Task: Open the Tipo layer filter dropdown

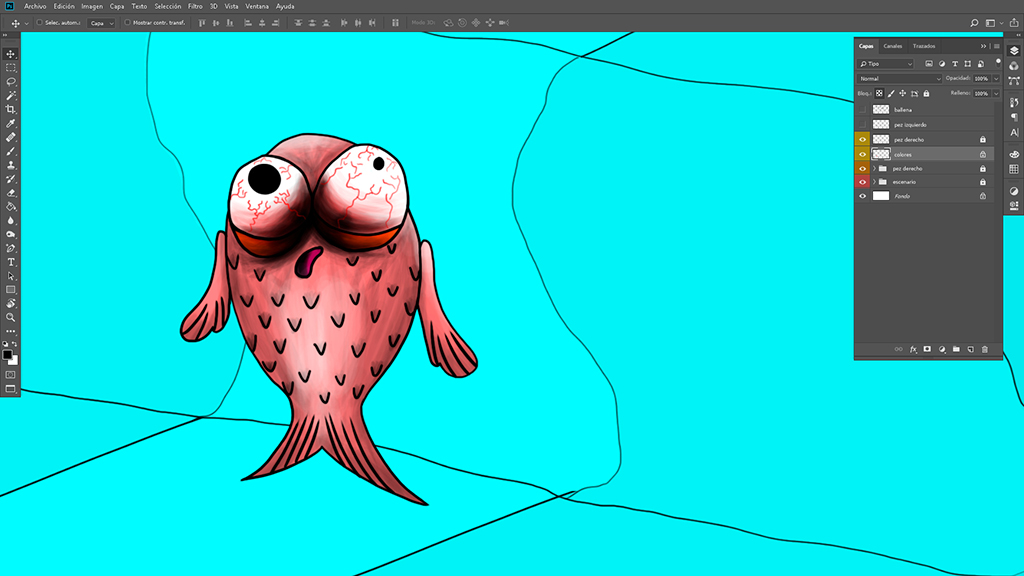Action: point(886,63)
